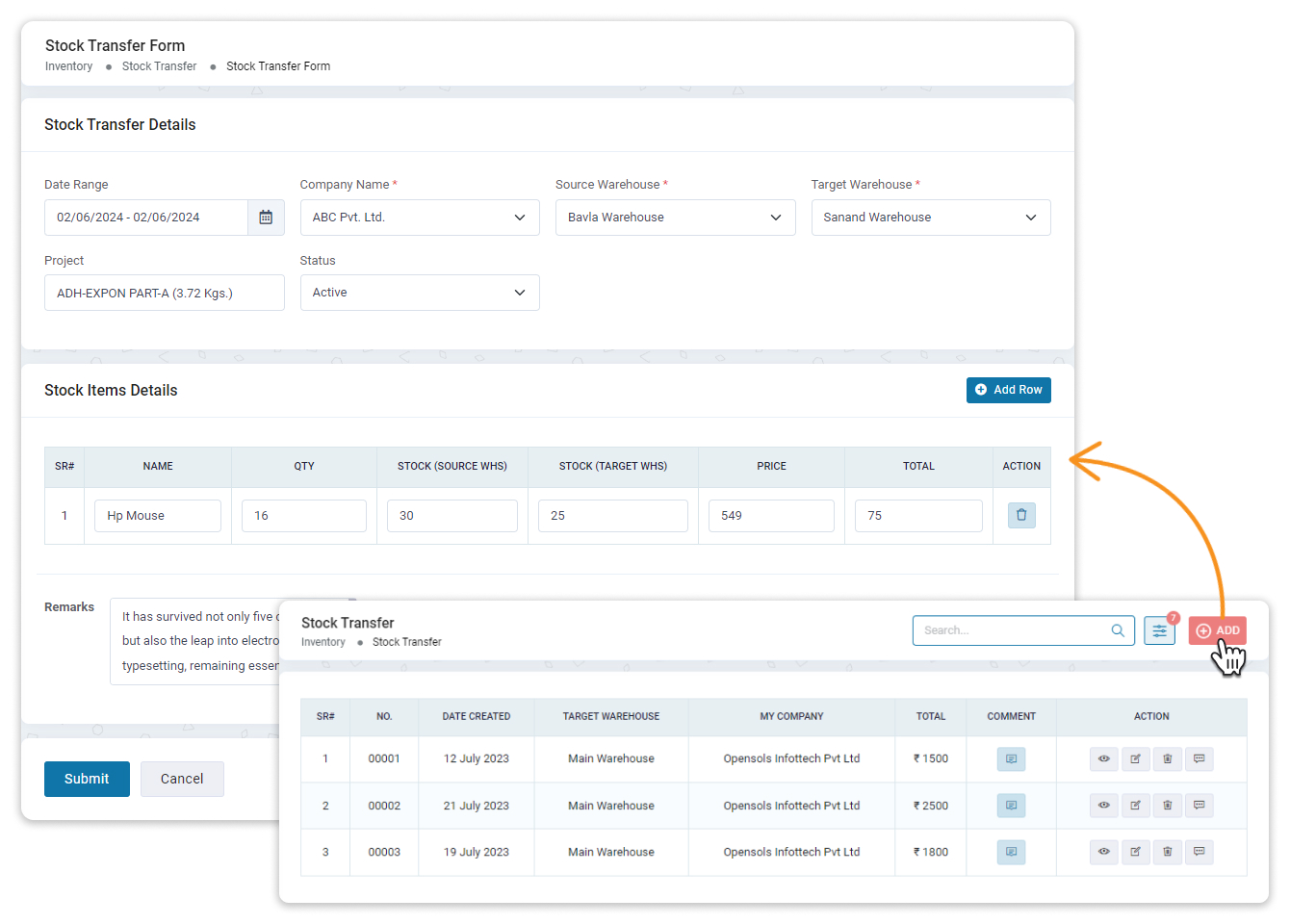Screen dimensions: 1290x924
Task: Open the Date Range calendar picker icon
Action: tap(267, 217)
